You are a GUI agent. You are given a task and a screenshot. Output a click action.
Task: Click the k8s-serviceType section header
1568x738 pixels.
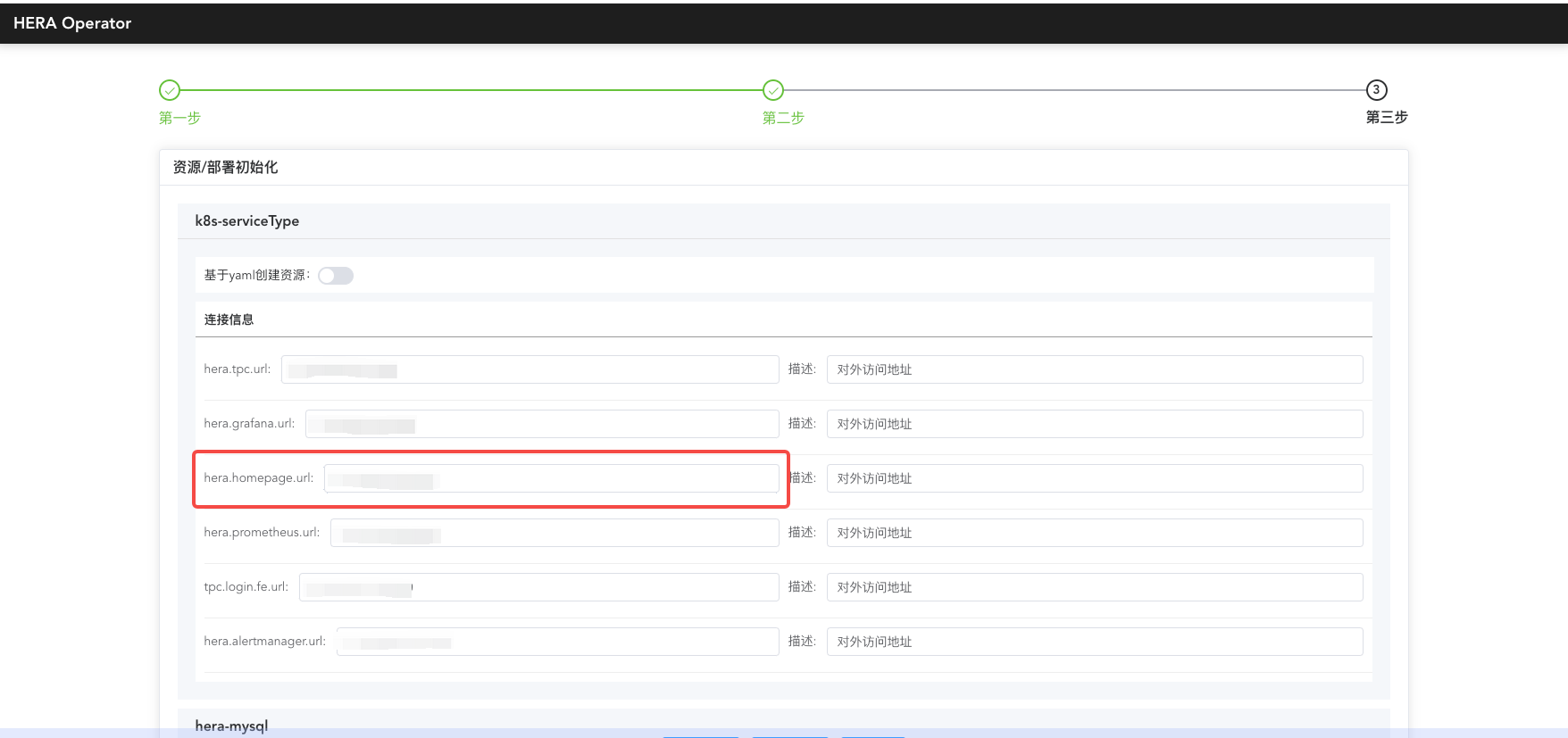(247, 221)
